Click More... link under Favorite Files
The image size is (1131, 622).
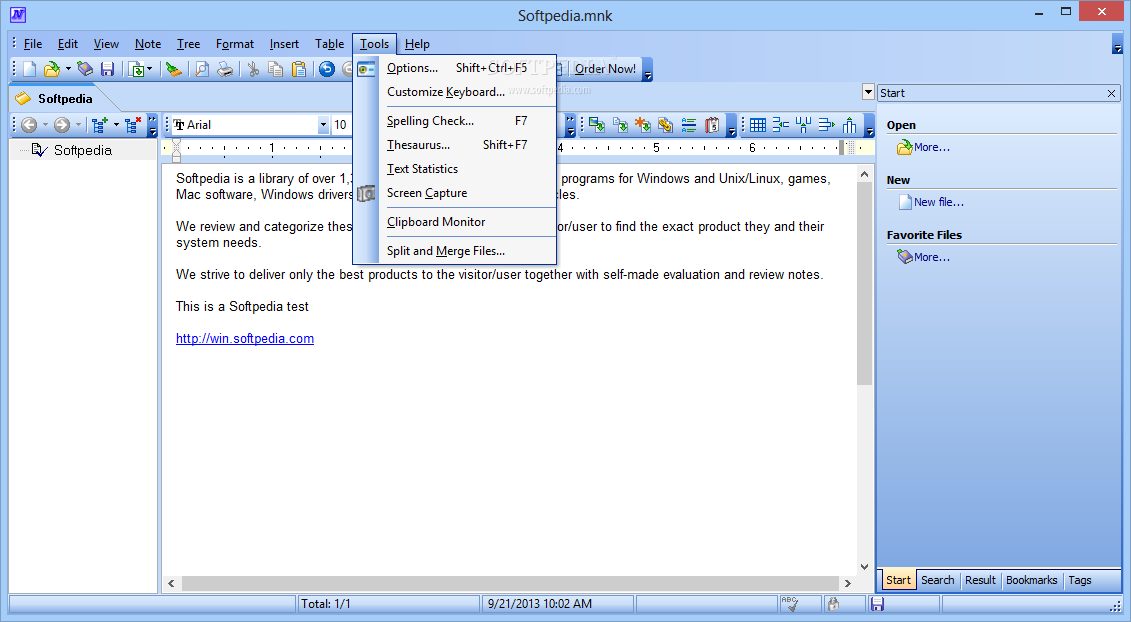931,257
